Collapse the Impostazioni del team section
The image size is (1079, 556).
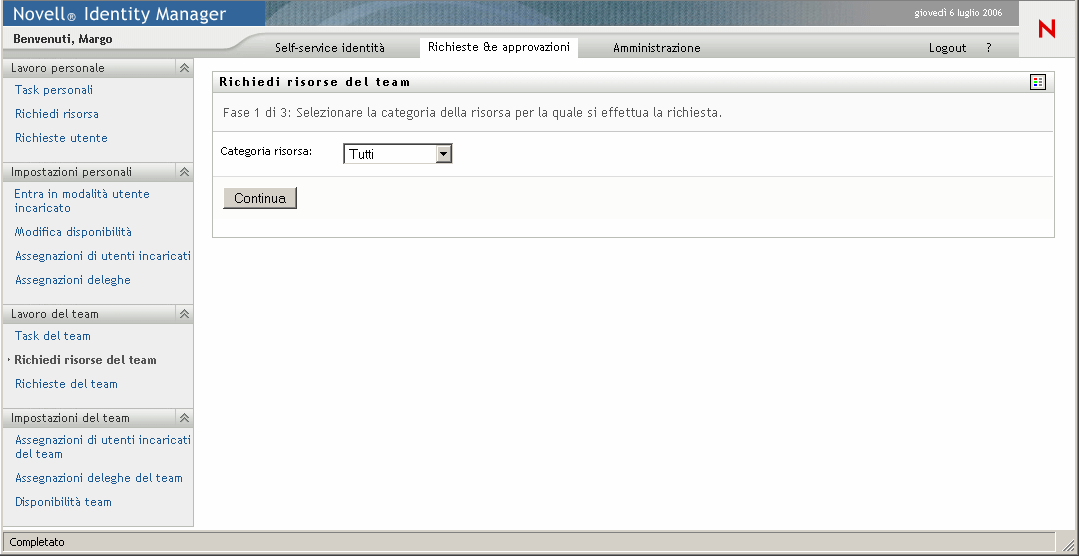184,418
